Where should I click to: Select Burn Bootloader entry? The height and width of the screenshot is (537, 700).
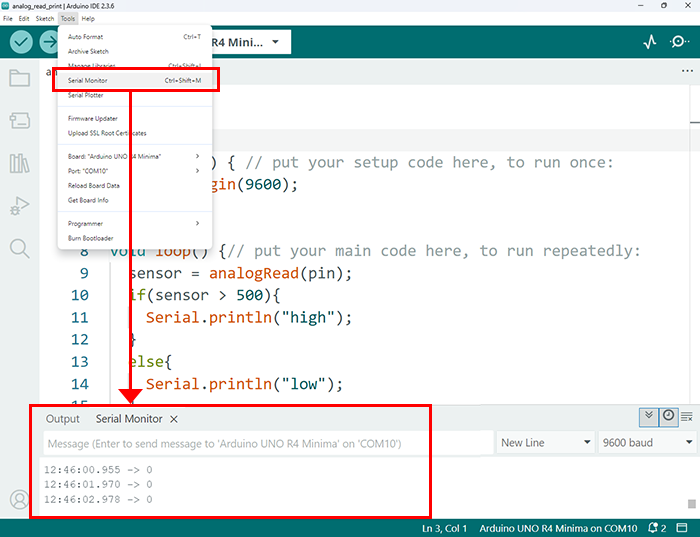tap(135, 238)
